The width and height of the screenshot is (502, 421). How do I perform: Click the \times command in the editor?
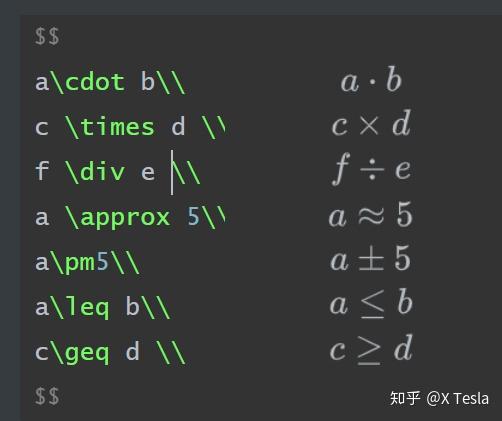(x=110, y=127)
